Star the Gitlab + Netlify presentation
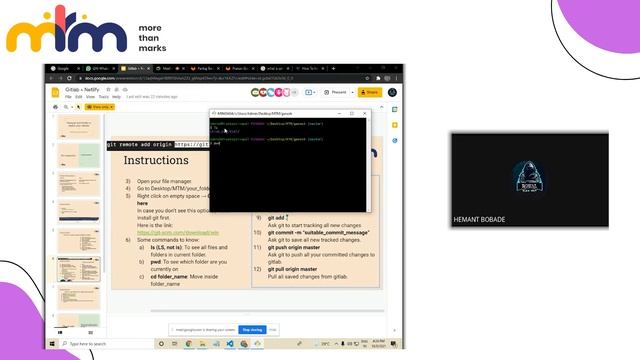This screenshot has width=640, height=360. click(108, 89)
